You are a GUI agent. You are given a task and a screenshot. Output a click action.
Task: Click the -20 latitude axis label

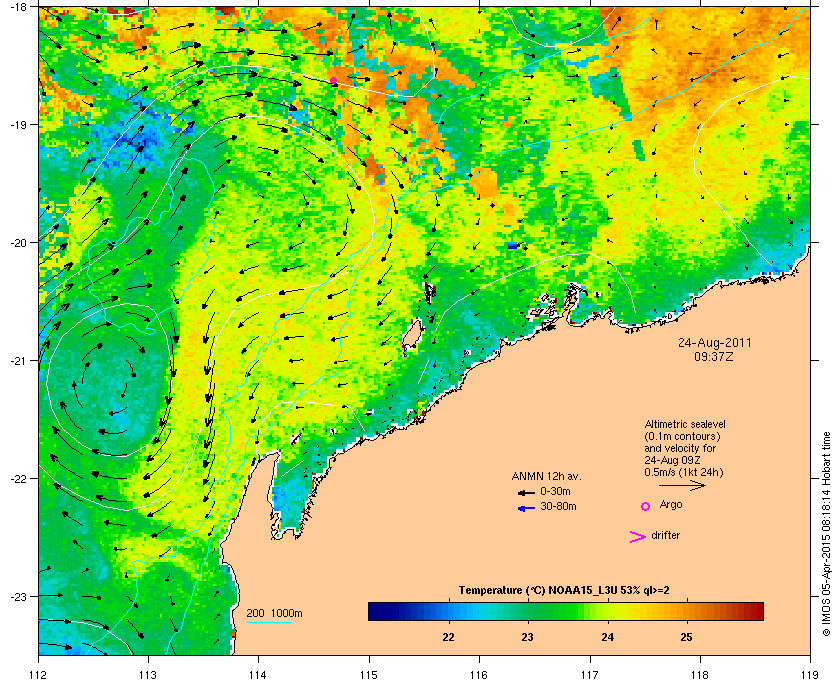tap(18, 243)
